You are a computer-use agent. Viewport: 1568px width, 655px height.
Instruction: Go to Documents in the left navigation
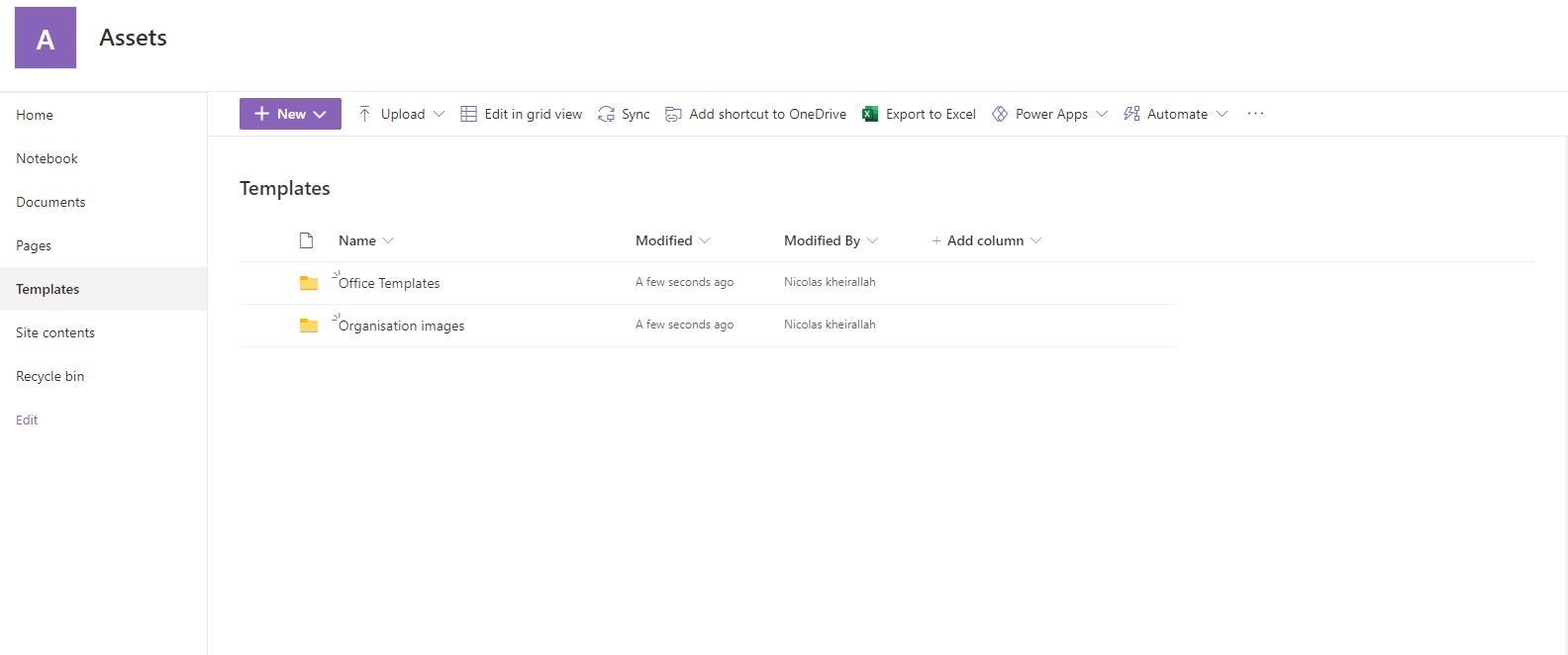point(50,202)
